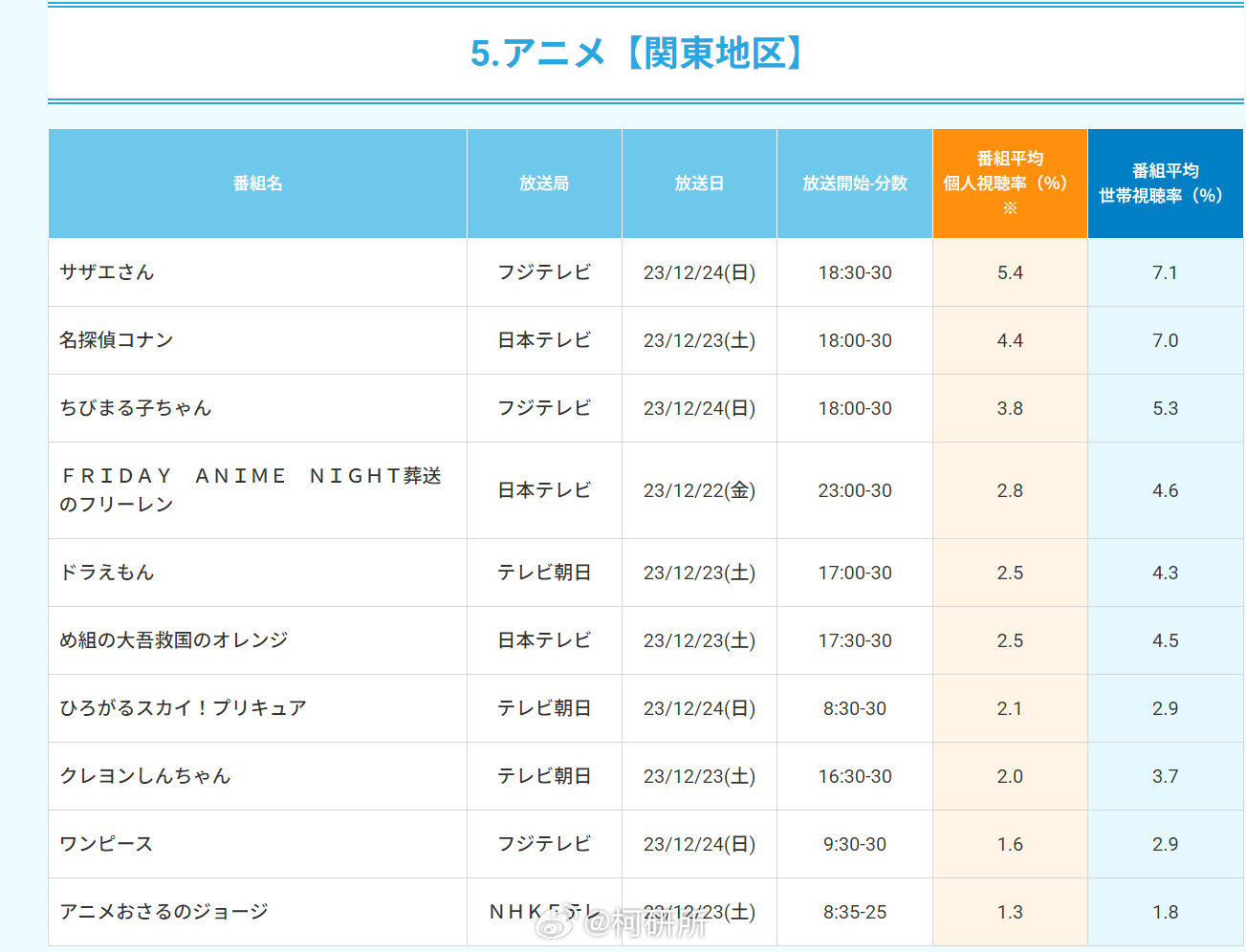The image size is (1246, 952).
Task: Click individual rating 1.3
Action: (1010, 912)
